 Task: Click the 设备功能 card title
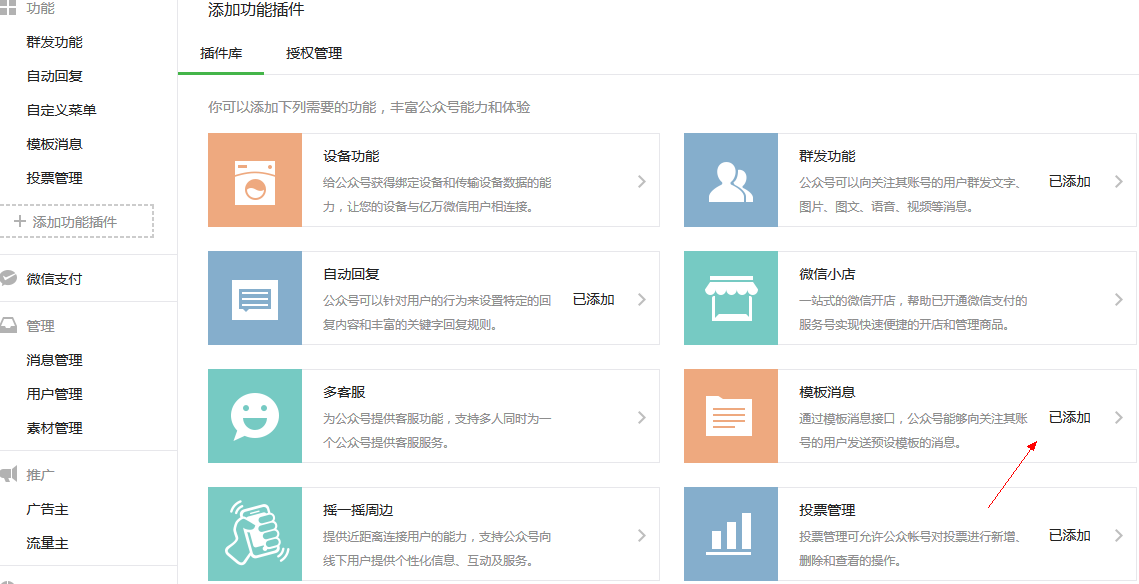(x=351, y=156)
